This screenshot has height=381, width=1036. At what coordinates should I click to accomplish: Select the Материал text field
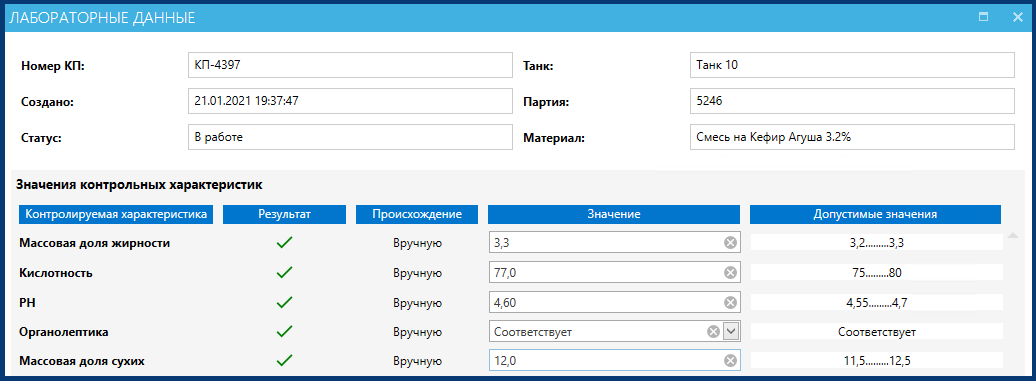[x=852, y=137]
